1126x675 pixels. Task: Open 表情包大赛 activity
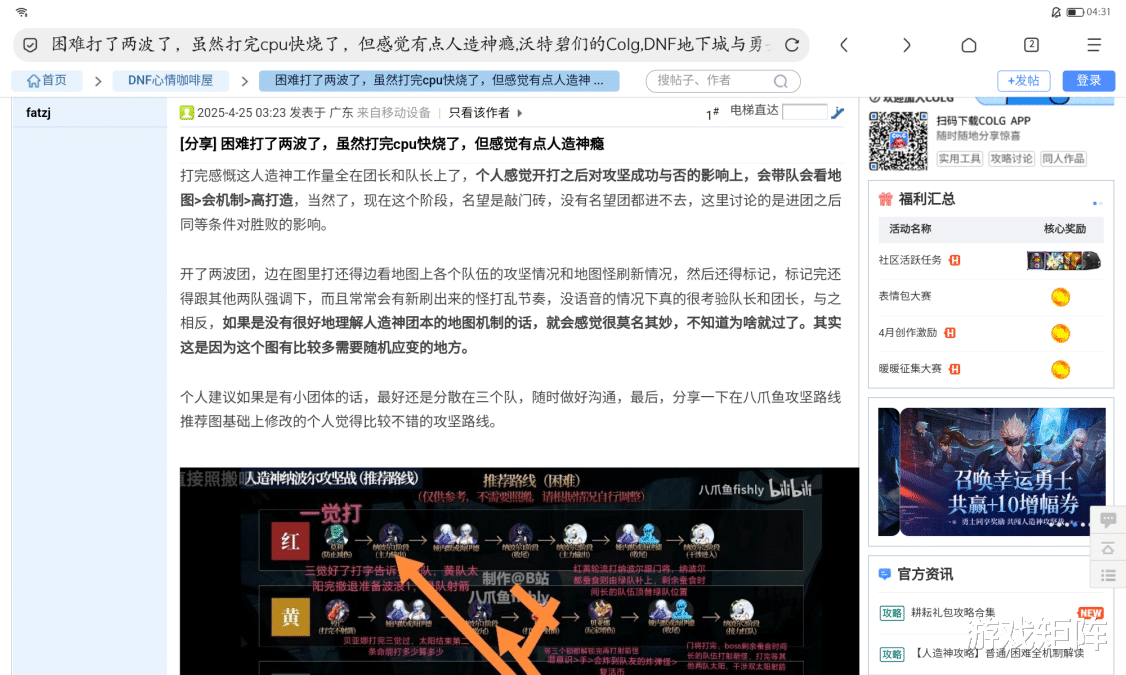(904, 296)
